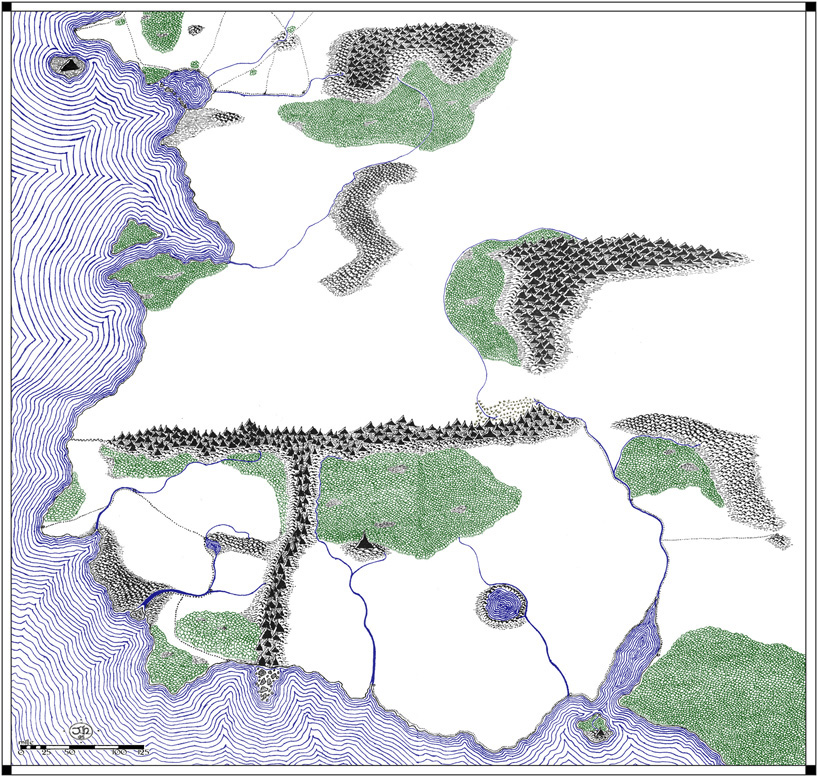Select the circular lake in the southern plain
818x777 pixels.
pyautogui.click(x=502, y=605)
